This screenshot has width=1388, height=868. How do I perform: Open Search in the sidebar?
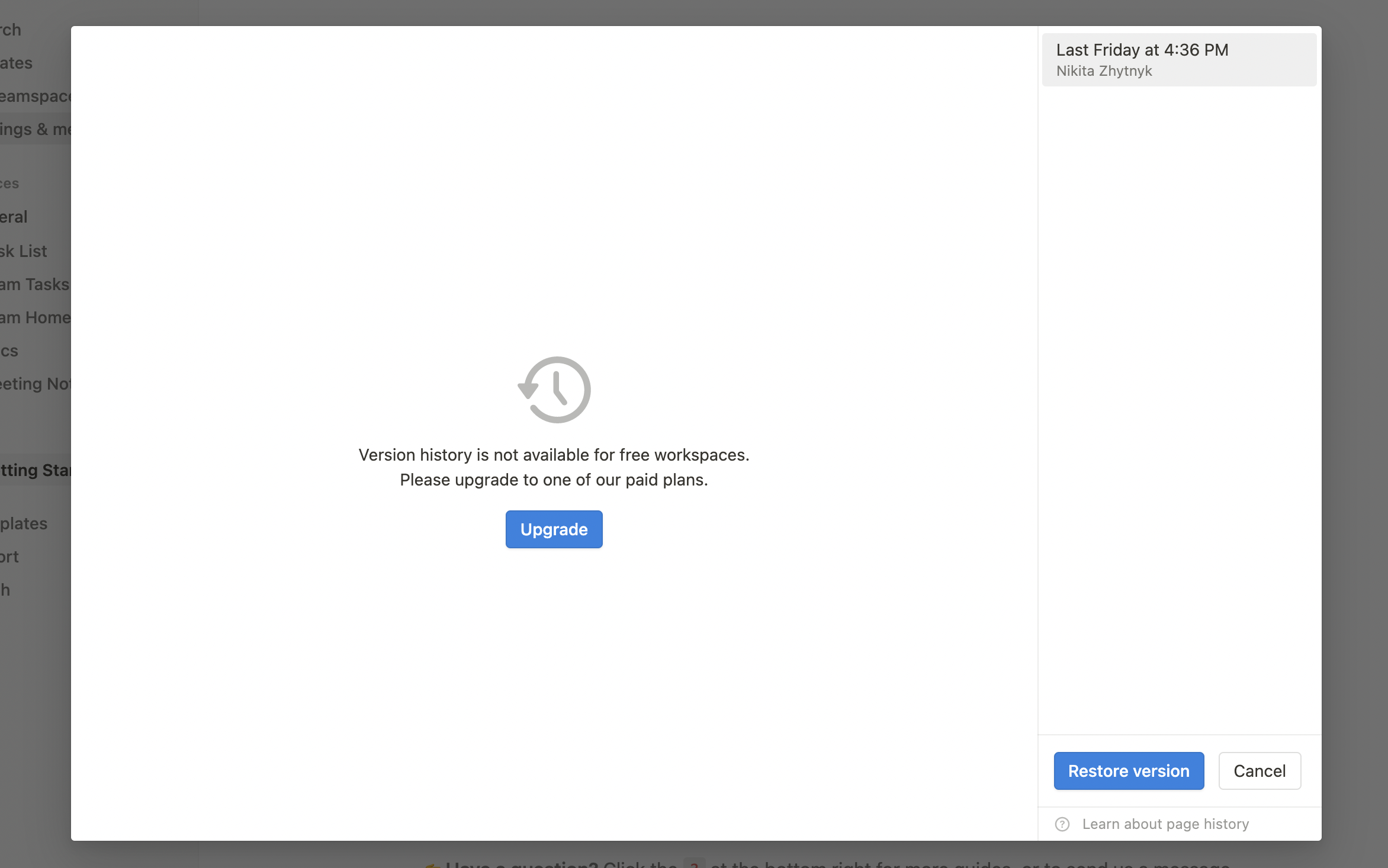12,30
